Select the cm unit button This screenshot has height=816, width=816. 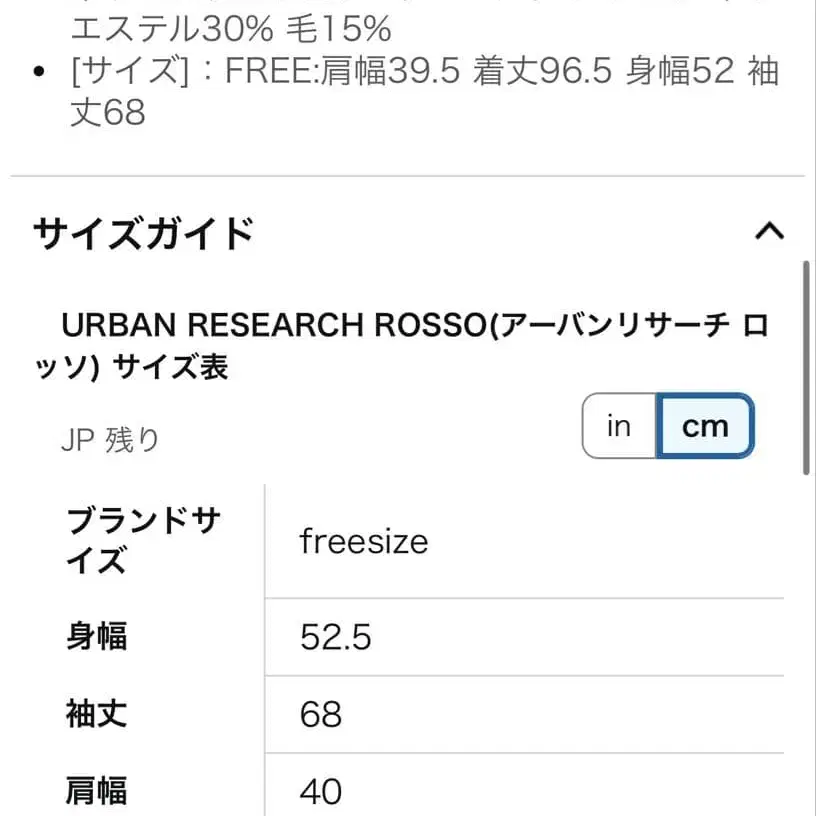pyautogui.click(x=705, y=426)
